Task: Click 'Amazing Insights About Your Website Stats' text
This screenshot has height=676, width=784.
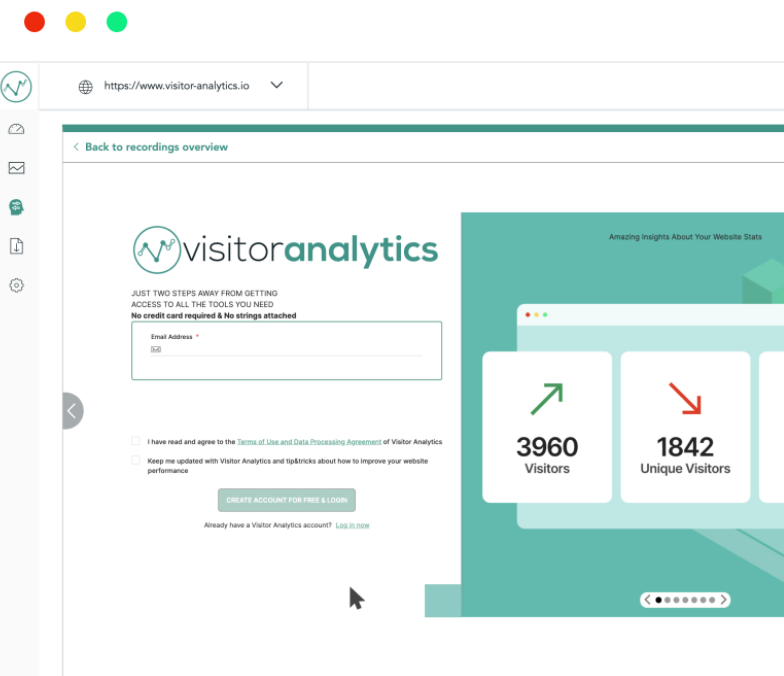Action: 685,237
